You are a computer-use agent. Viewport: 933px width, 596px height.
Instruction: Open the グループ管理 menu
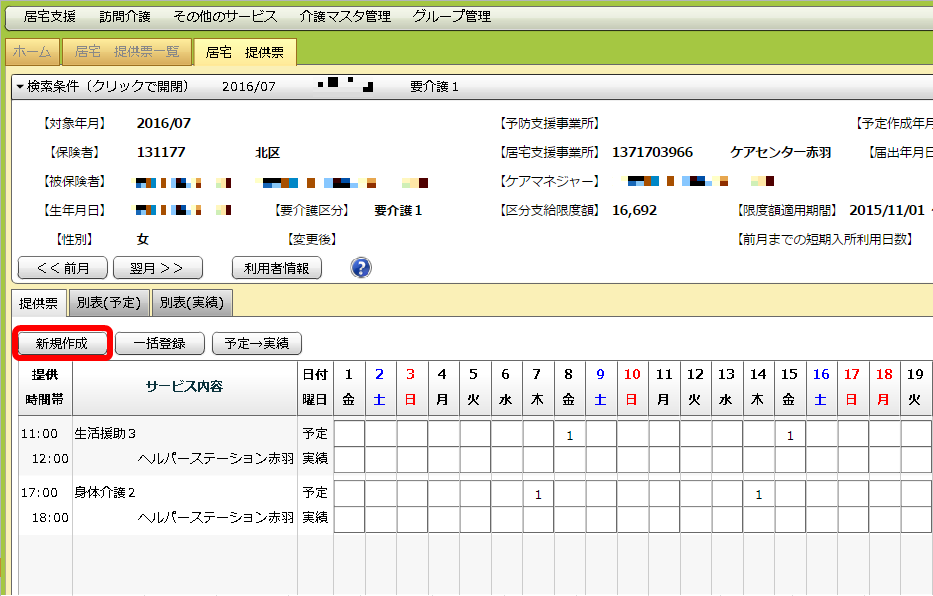[x=451, y=16]
